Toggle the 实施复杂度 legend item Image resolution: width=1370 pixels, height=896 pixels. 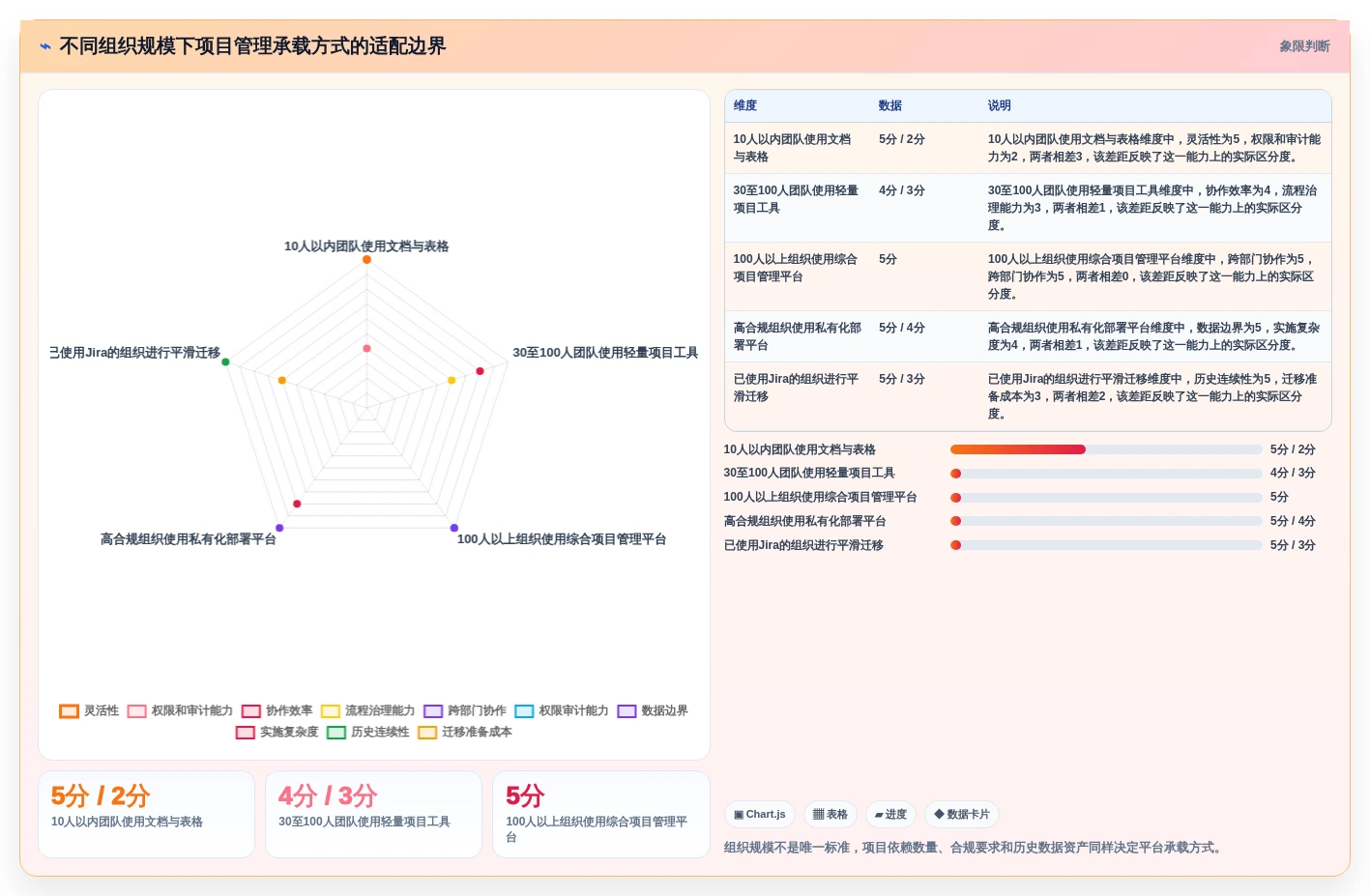277,733
